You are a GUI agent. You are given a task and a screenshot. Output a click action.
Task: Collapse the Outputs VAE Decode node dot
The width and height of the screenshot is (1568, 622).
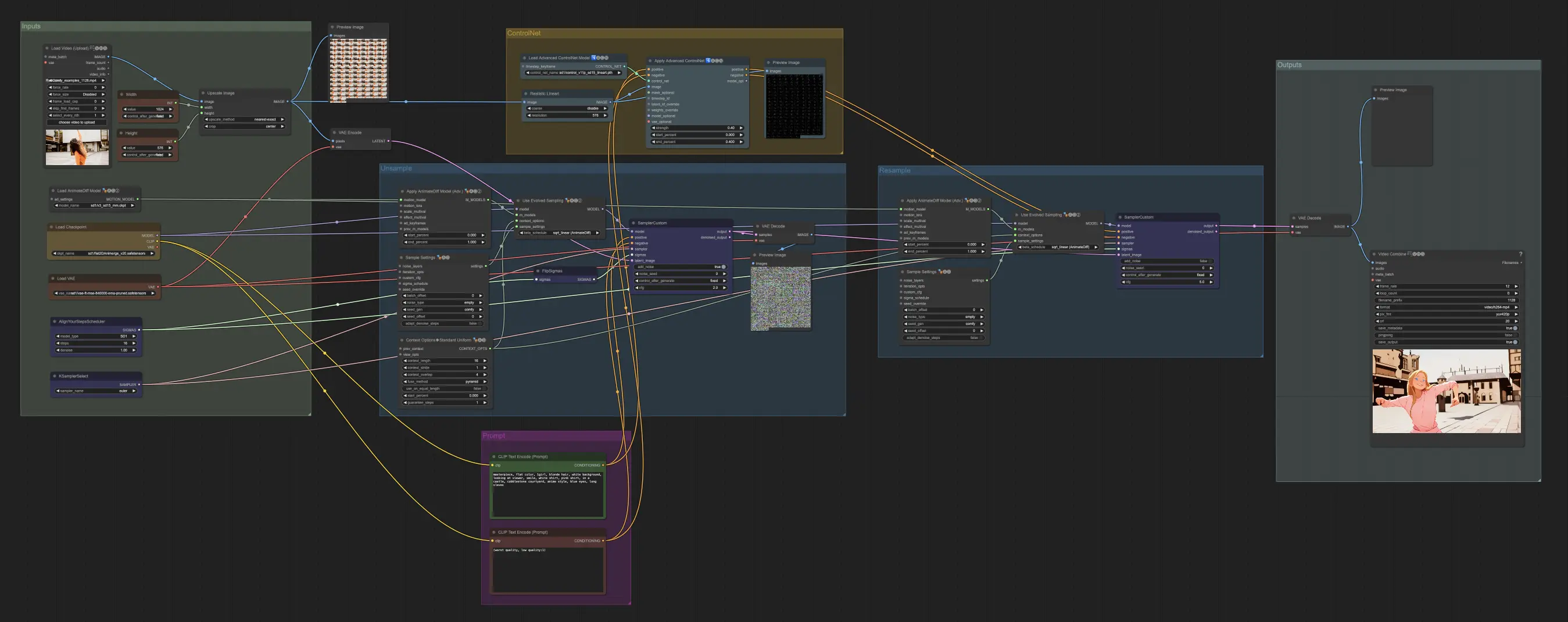[x=1294, y=218]
